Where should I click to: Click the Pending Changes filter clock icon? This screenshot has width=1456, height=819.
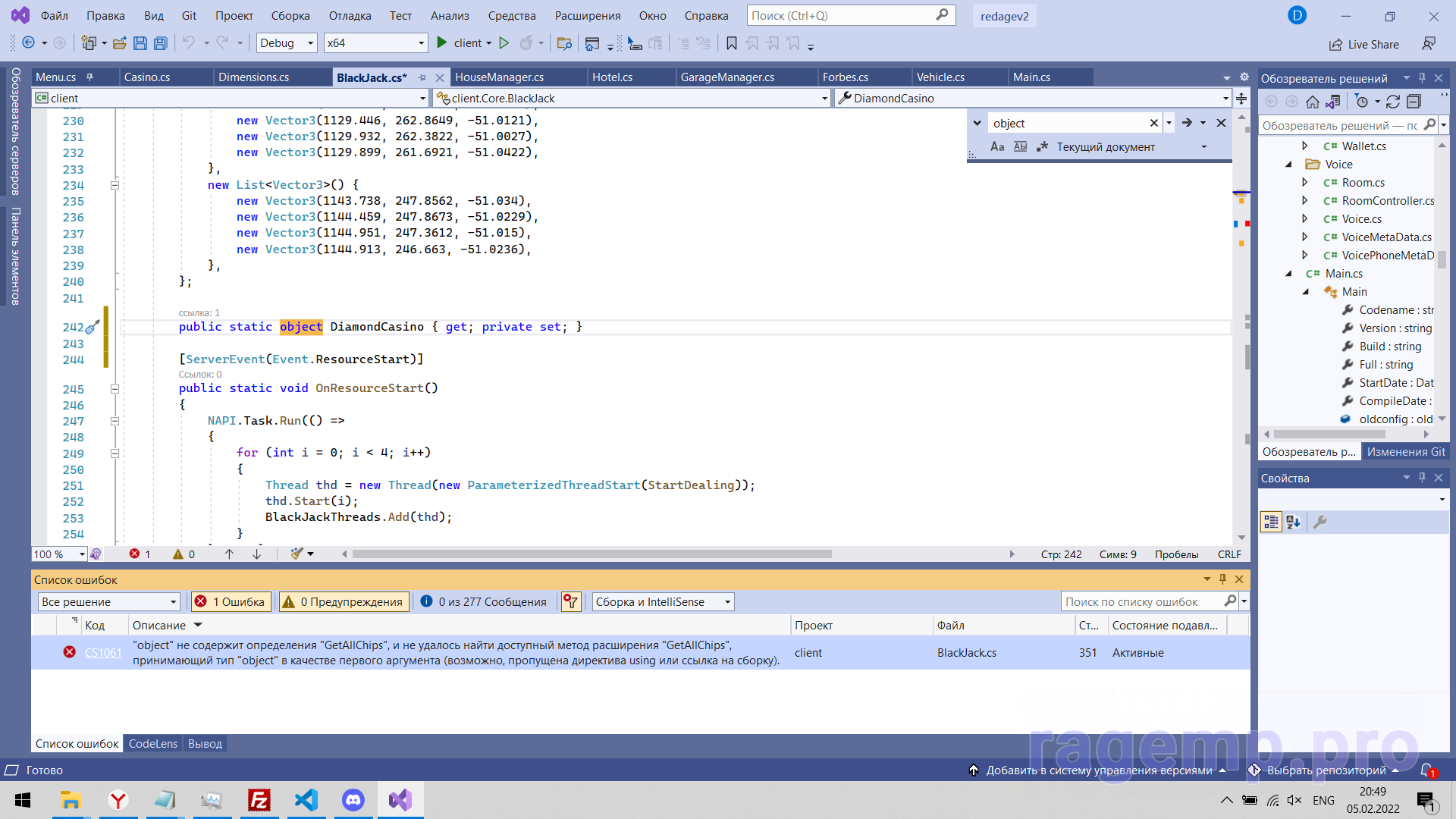click(1361, 102)
